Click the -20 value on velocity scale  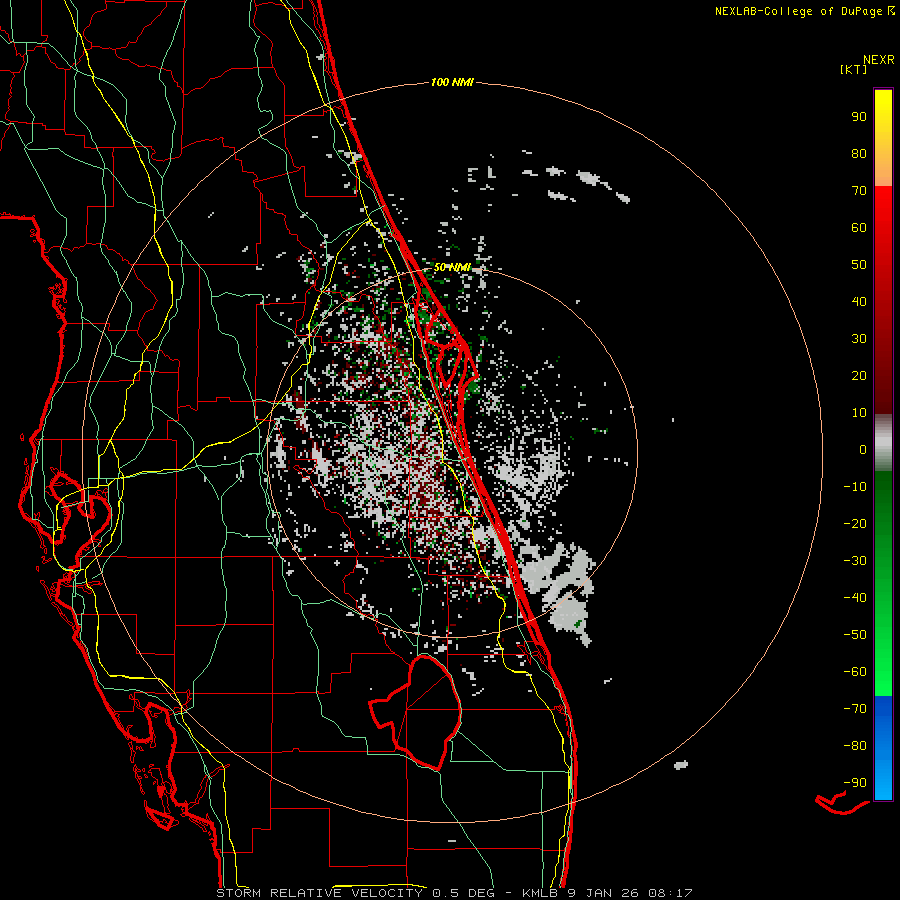(x=855, y=524)
